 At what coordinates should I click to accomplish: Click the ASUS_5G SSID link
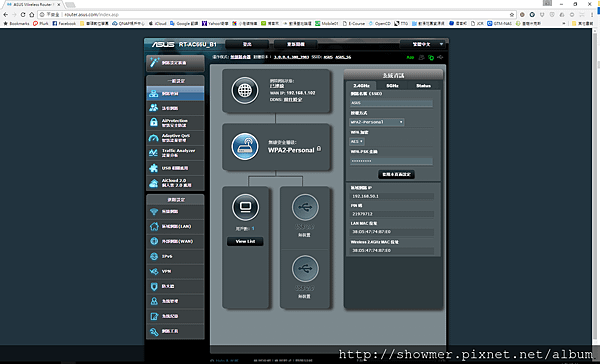tap(343, 57)
